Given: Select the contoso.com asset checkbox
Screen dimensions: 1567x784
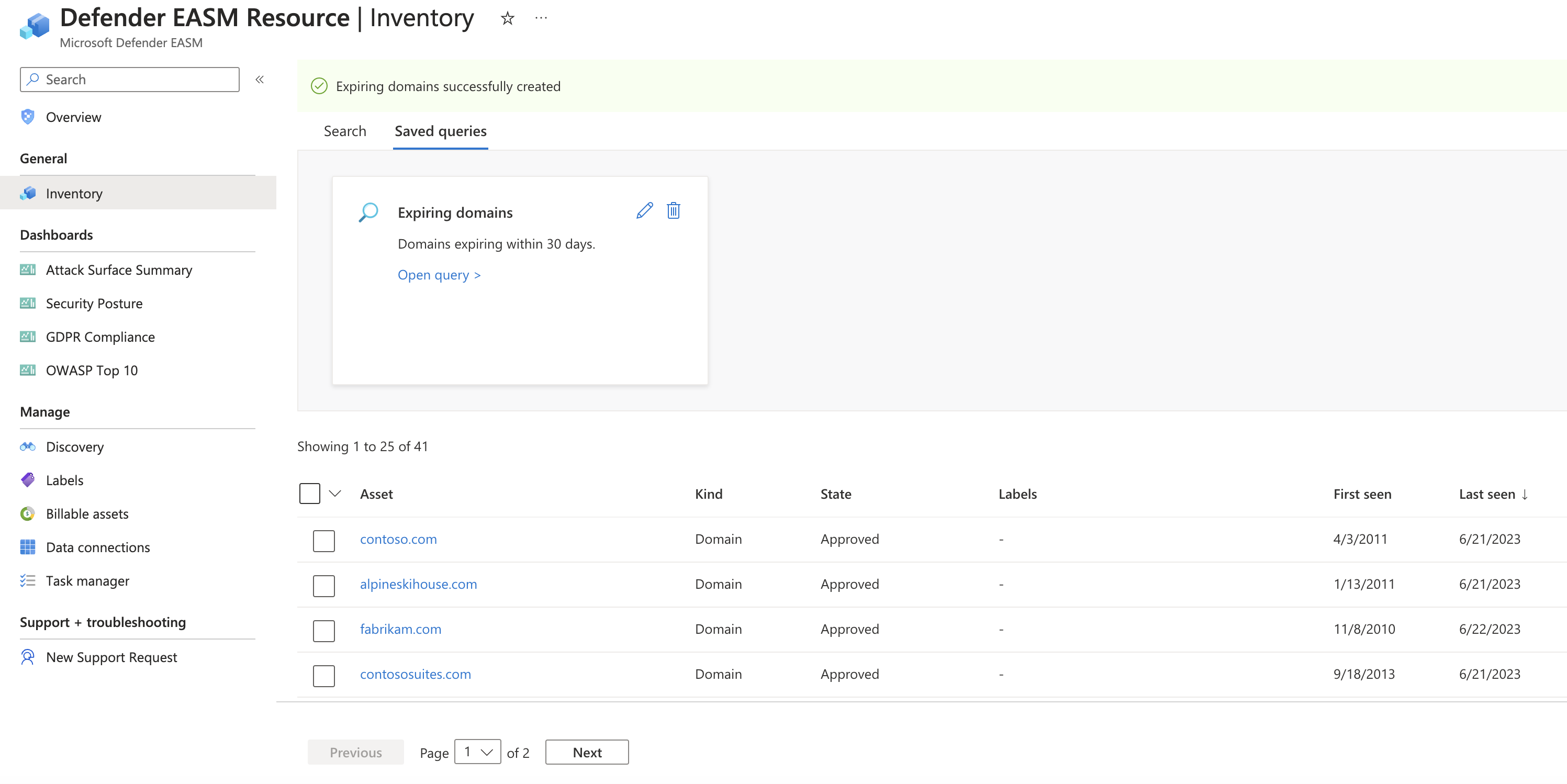Looking at the screenshot, I should click(x=324, y=538).
